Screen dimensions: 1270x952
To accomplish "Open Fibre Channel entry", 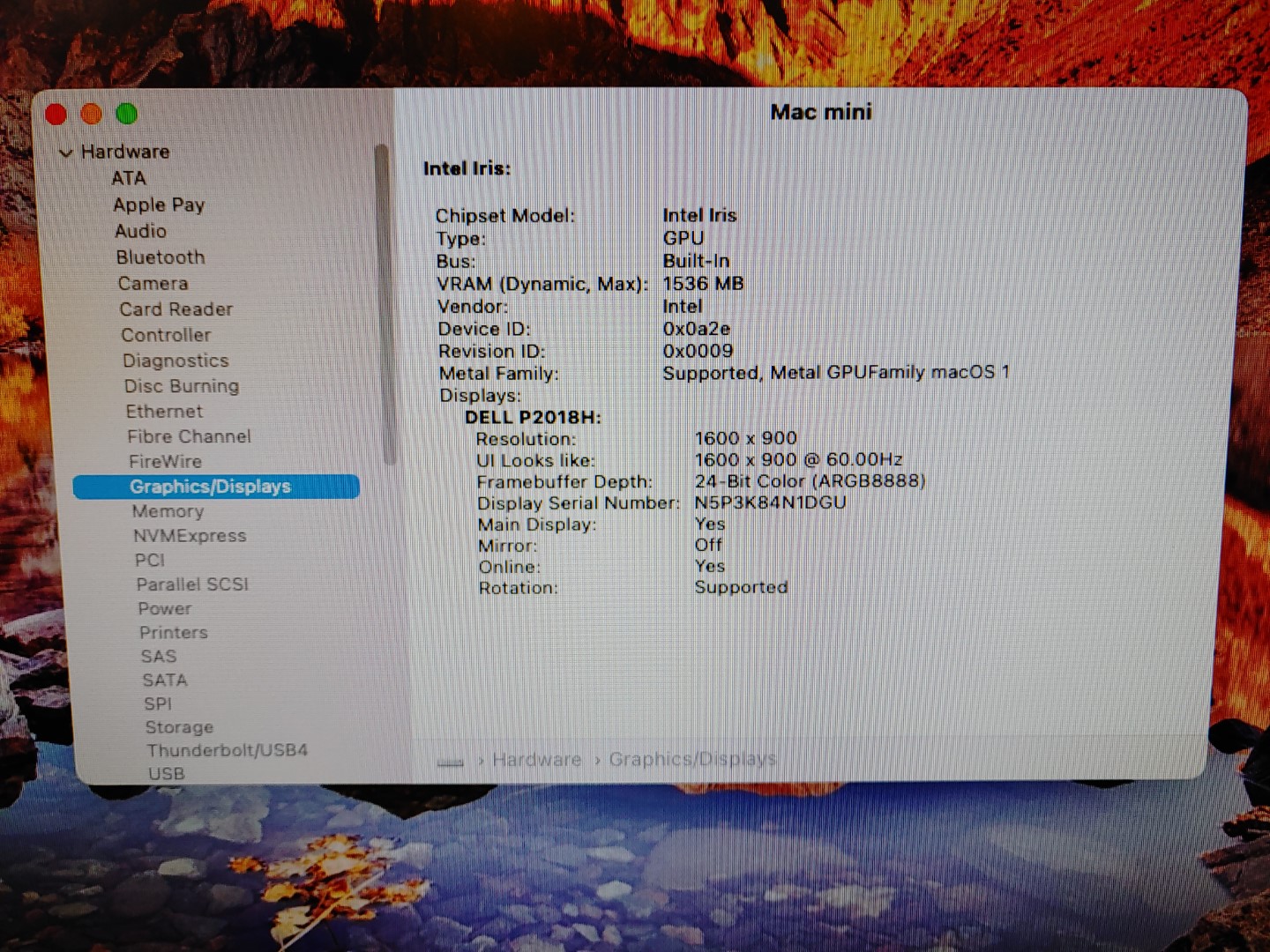I will click(189, 436).
